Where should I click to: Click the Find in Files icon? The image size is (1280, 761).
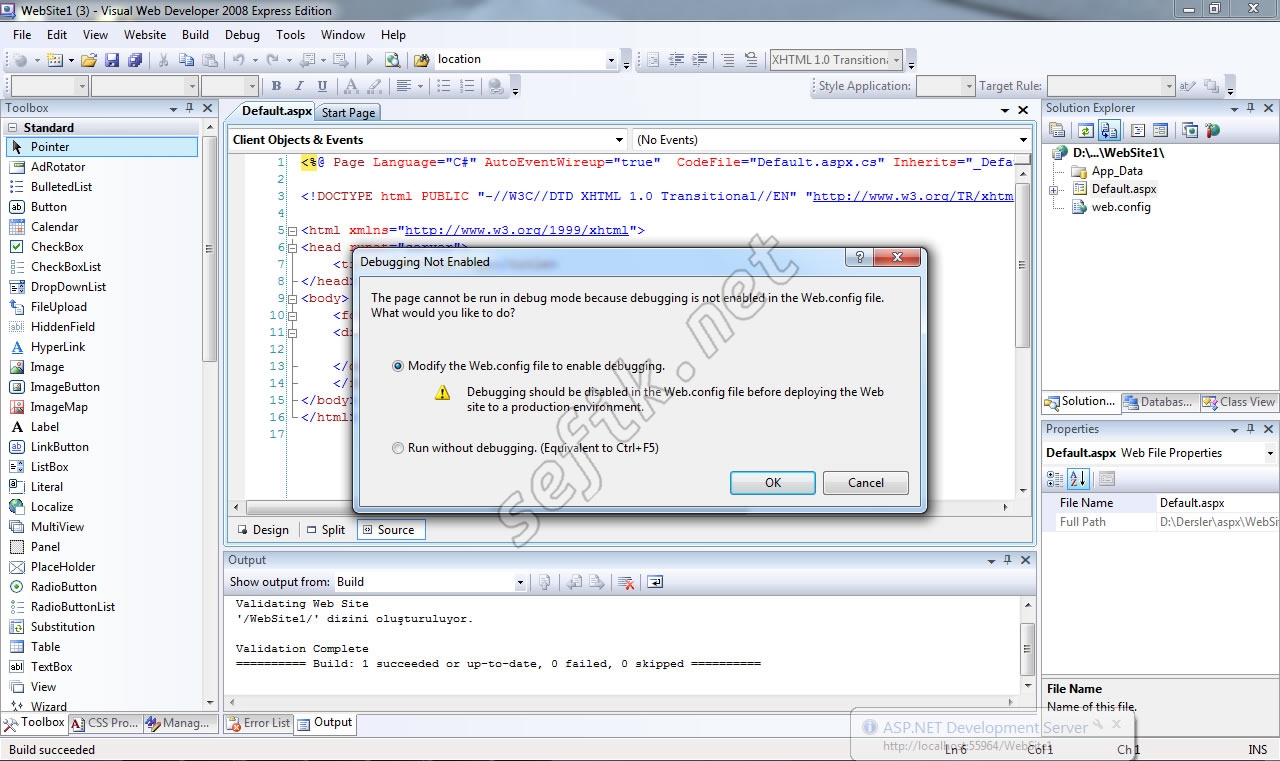click(x=422, y=60)
